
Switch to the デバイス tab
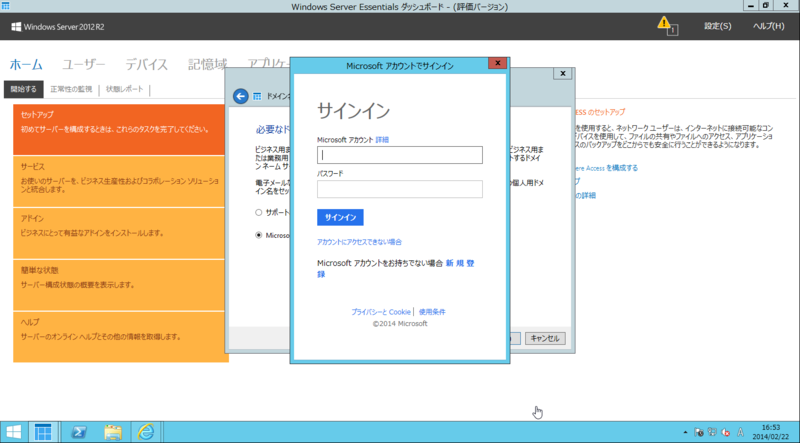click(146, 65)
